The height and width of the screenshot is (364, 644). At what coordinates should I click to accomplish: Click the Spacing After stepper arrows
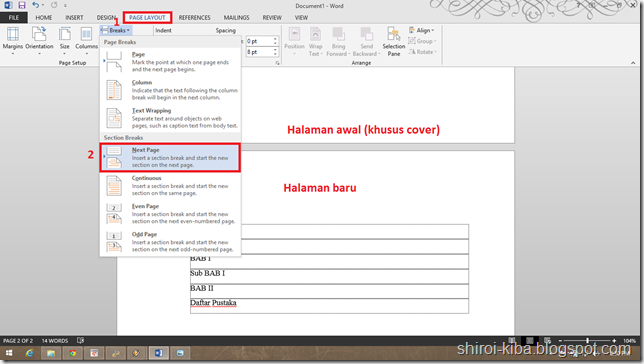point(275,52)
